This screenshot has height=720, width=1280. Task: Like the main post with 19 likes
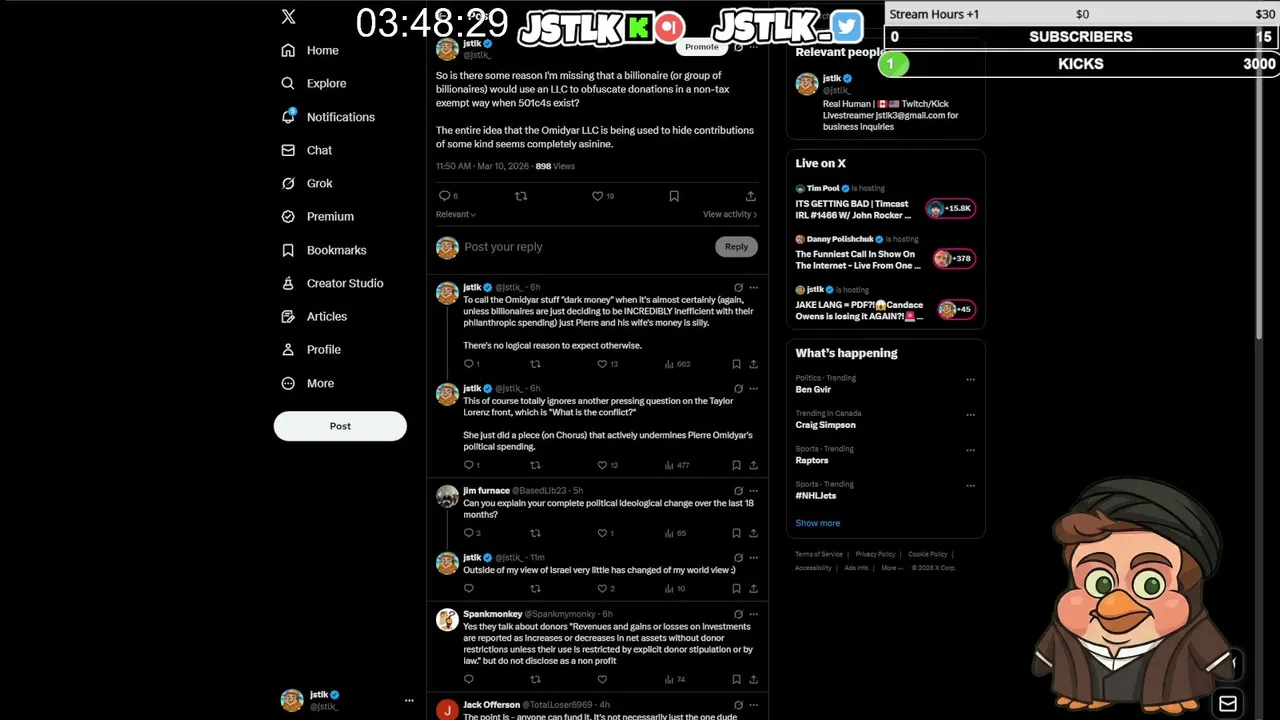coord(597,196)
